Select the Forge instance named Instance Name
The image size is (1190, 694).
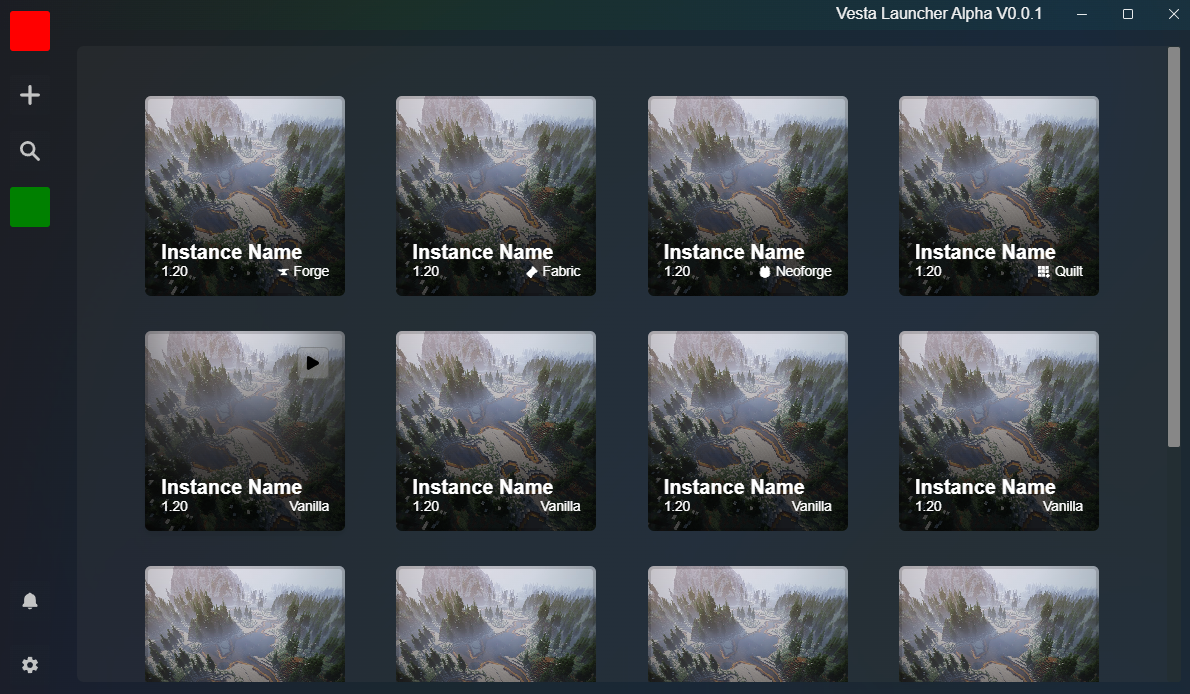[245, 196]
